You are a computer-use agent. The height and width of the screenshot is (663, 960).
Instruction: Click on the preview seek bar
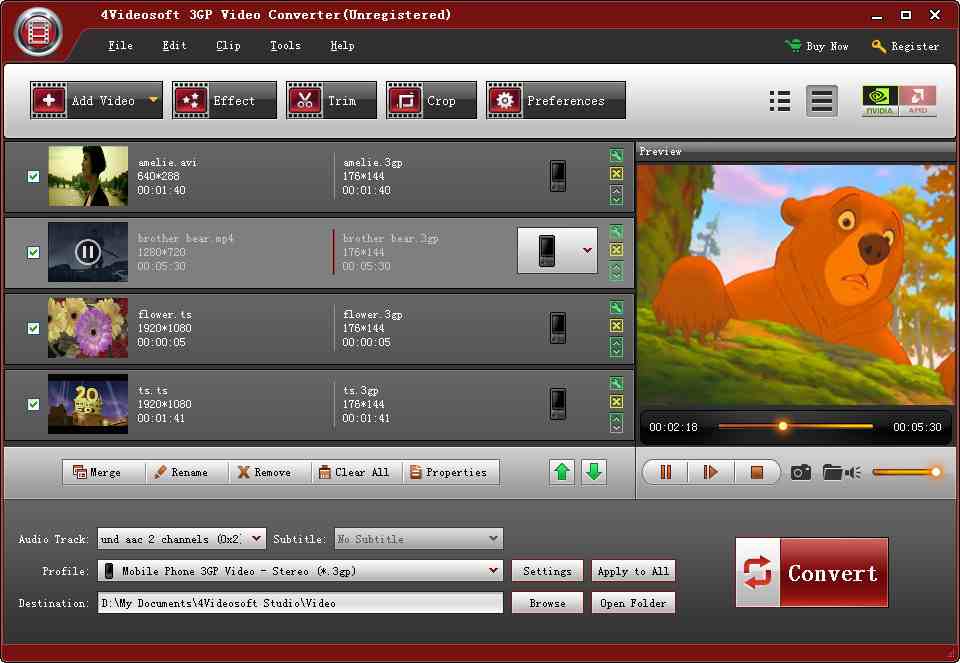(795, 426)
